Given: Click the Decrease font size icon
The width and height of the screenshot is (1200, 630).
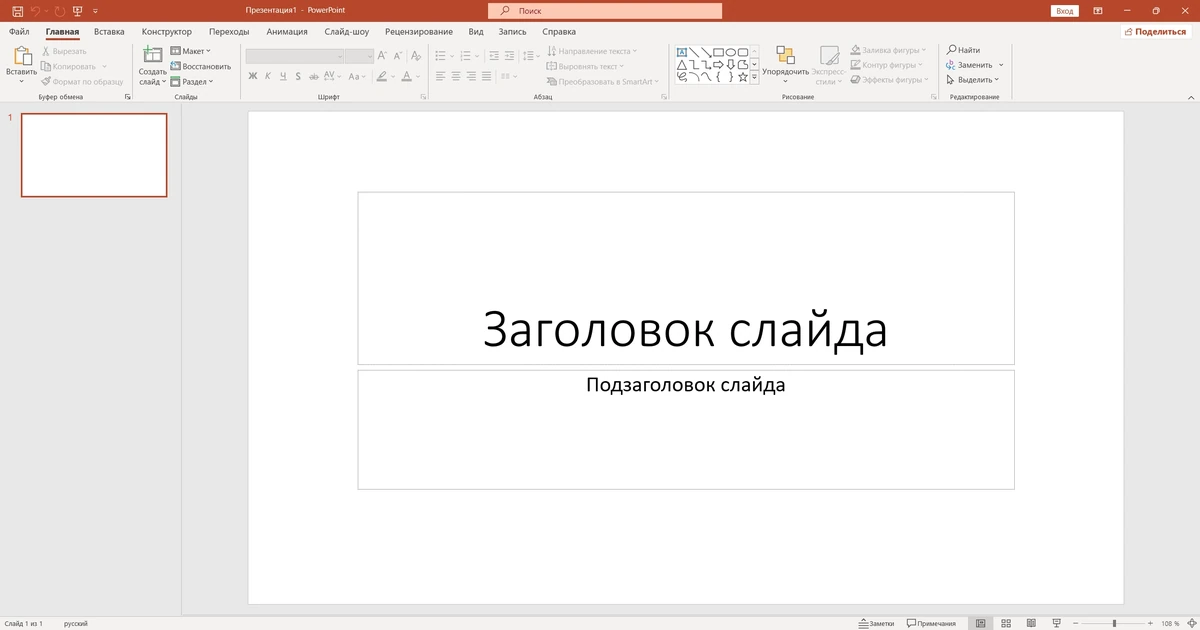Looking at the screenshot, I should click(397, 56).
